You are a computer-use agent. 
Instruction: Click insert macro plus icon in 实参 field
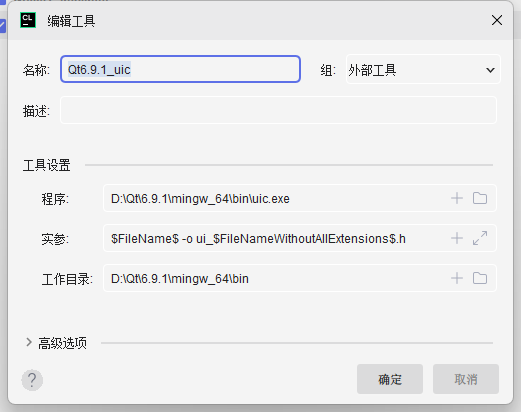pos(457,238)
